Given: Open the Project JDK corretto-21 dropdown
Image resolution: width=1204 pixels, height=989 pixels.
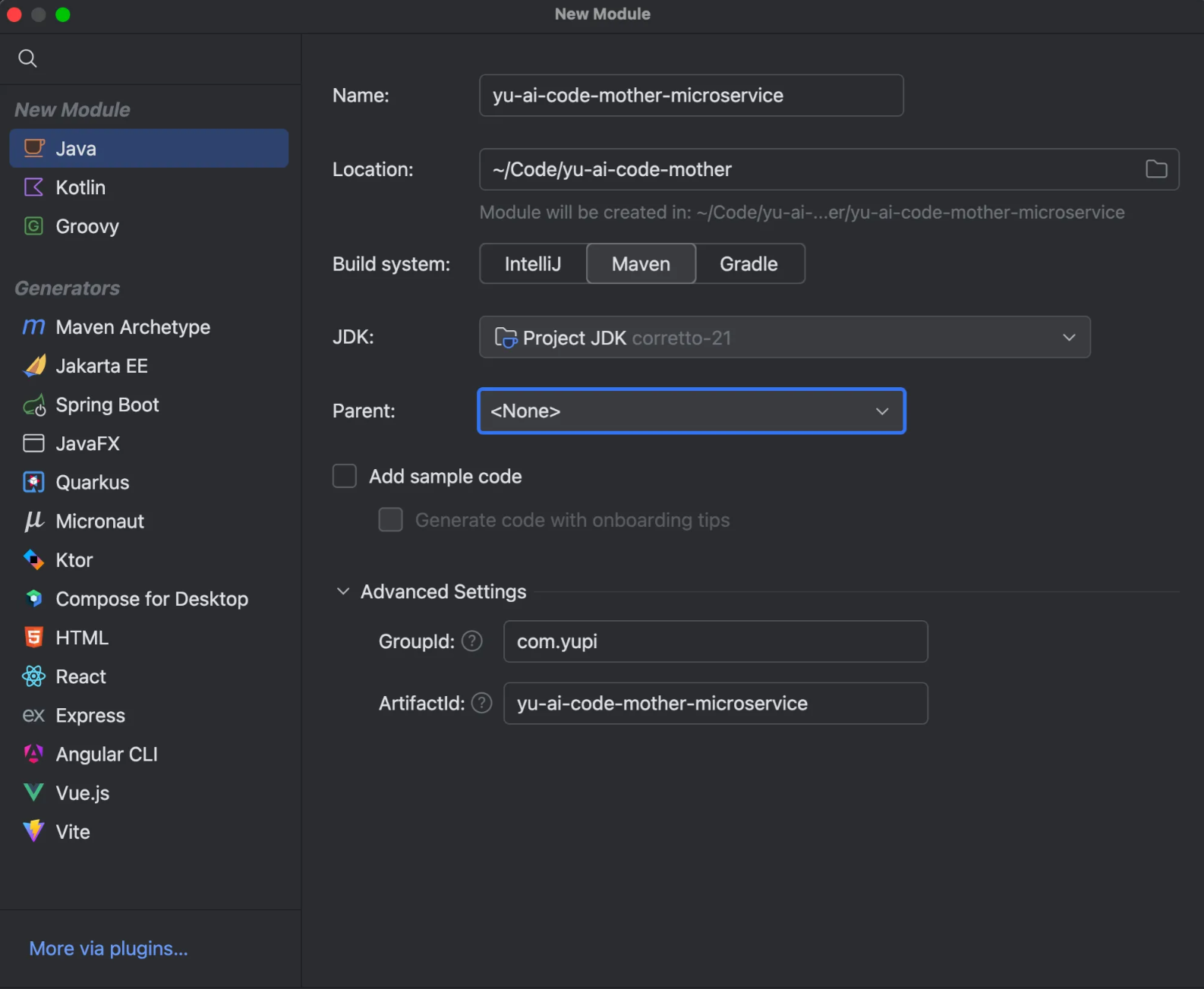Looking at the screenshot, I should [785, 337].
